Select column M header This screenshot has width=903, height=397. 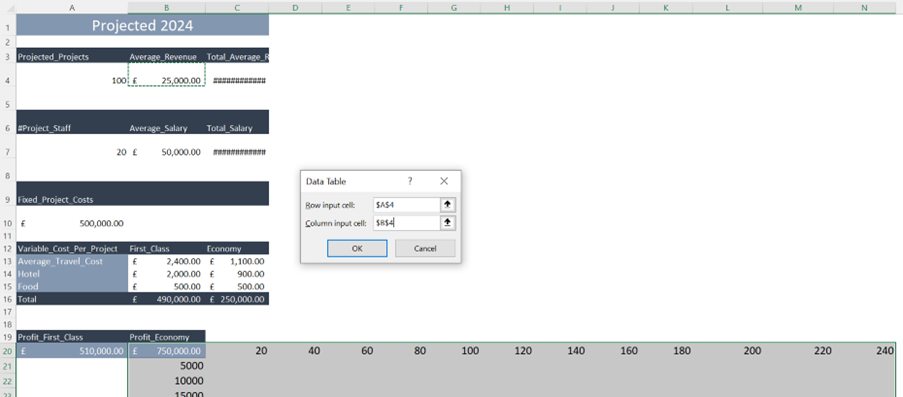(798, 7)
